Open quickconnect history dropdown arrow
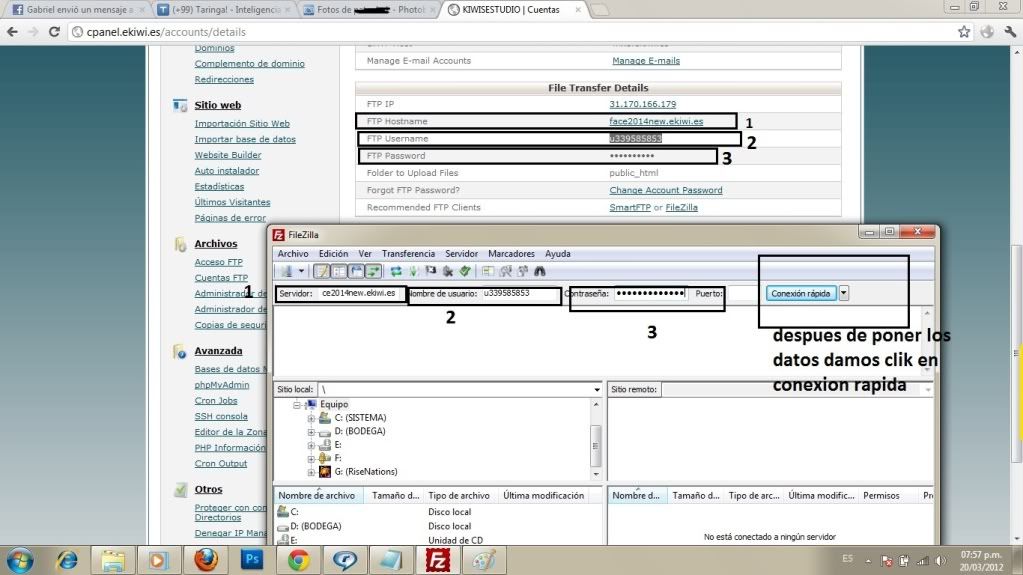 pos(844,293)
